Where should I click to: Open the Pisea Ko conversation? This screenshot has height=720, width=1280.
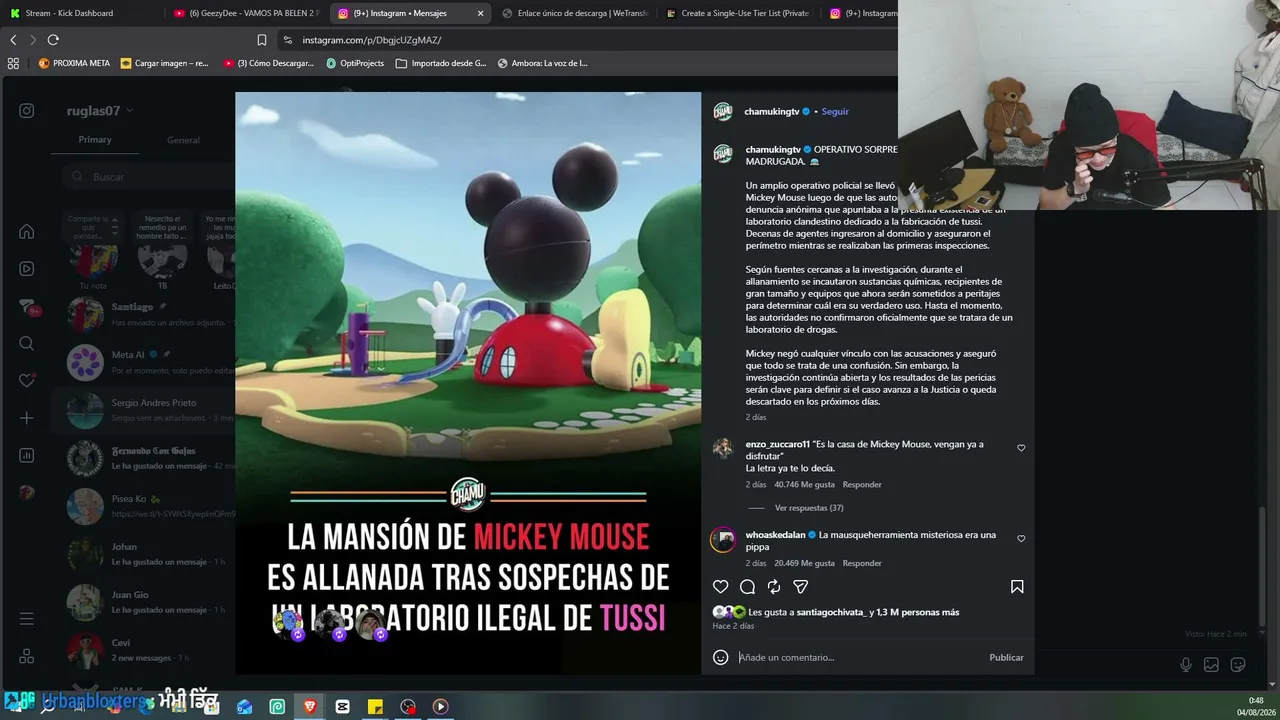point(145,506)
